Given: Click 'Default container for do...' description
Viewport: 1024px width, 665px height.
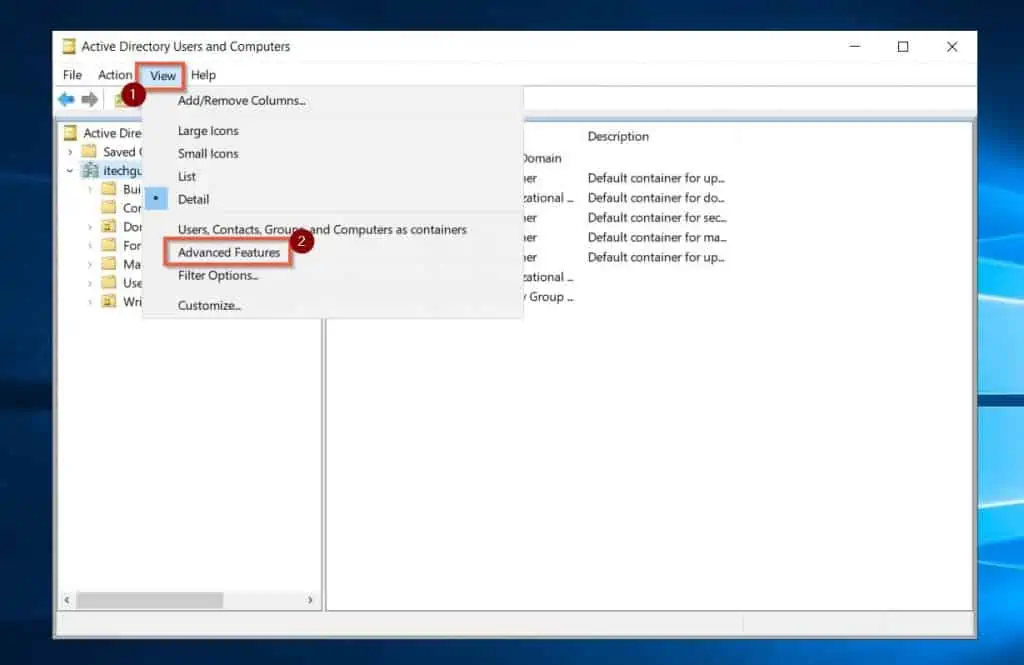Looking at the screenshot, I should [656, 198].
